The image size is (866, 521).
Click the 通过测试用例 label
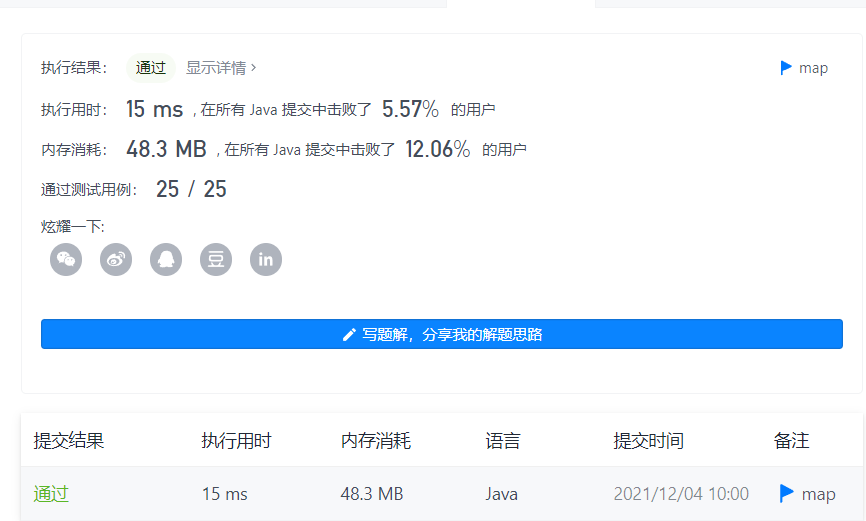click(x=89, y=190)
